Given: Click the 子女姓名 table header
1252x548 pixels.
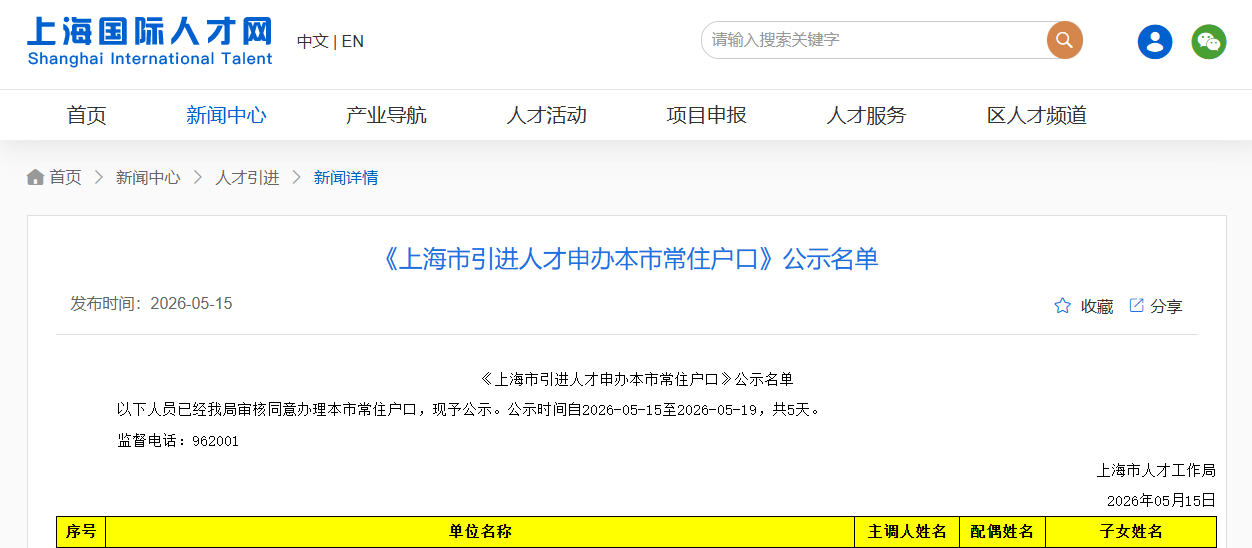Looking at the screenshot, I should (x=1131, y=532).
